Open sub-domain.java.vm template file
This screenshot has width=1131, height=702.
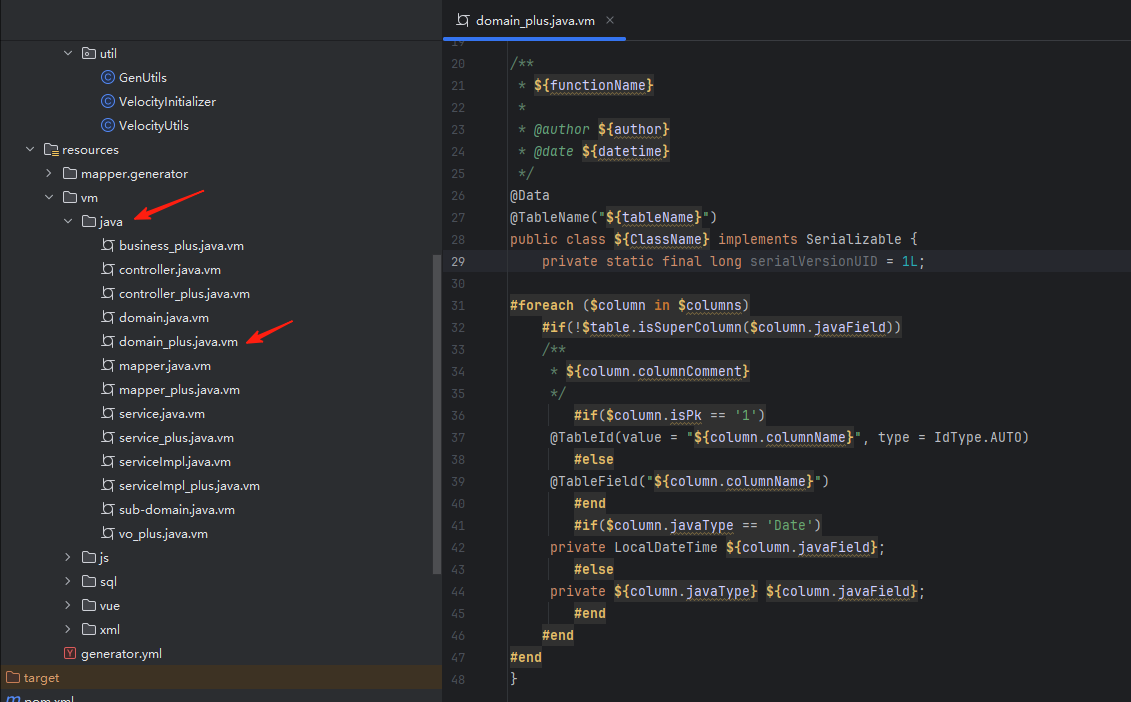[177, 509]
